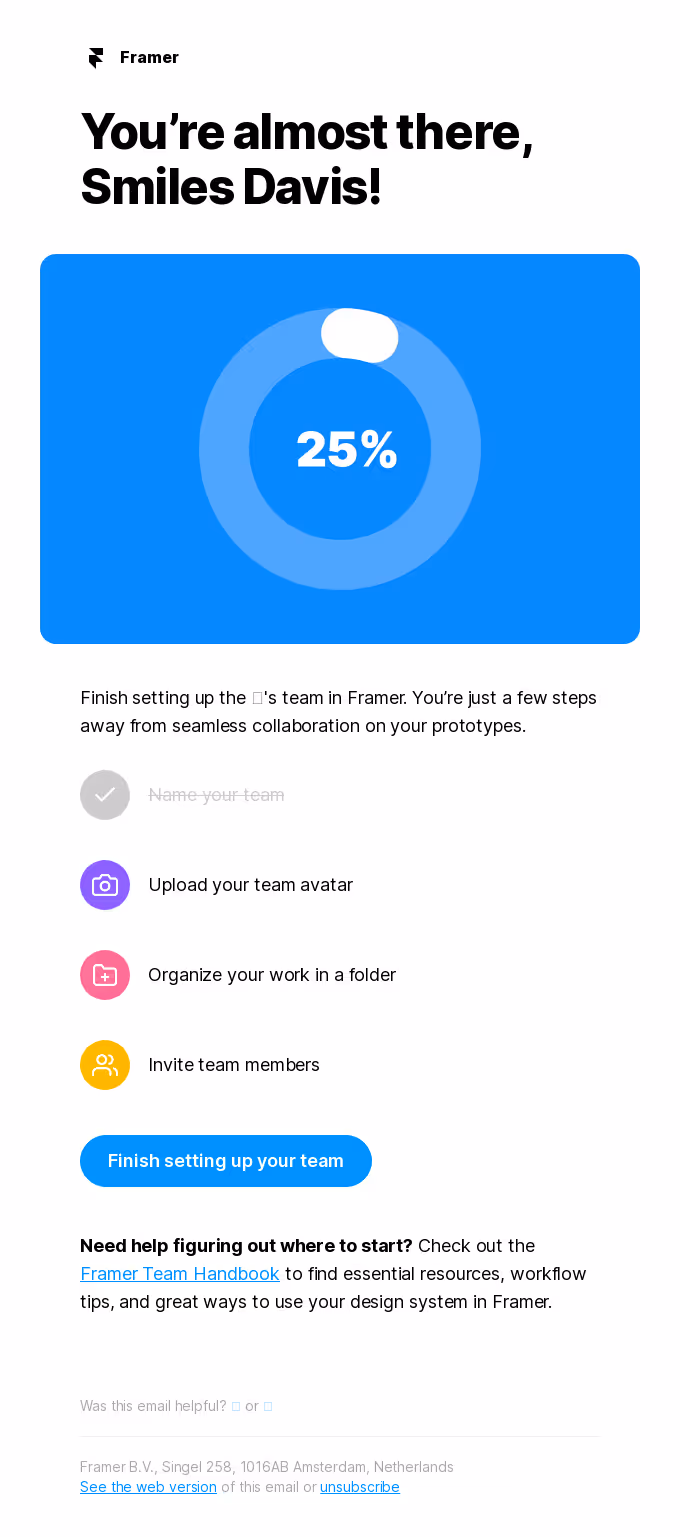Select the purple camera icon for team avatar
This screenshot has width=680, height=1537.
(105, 885)
